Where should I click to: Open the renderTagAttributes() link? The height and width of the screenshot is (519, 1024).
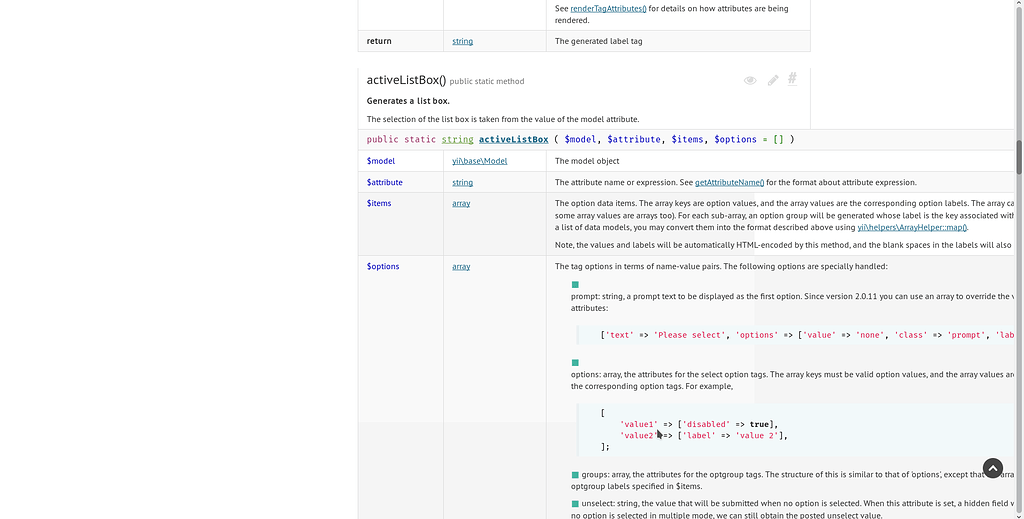(x=608, y=8)
